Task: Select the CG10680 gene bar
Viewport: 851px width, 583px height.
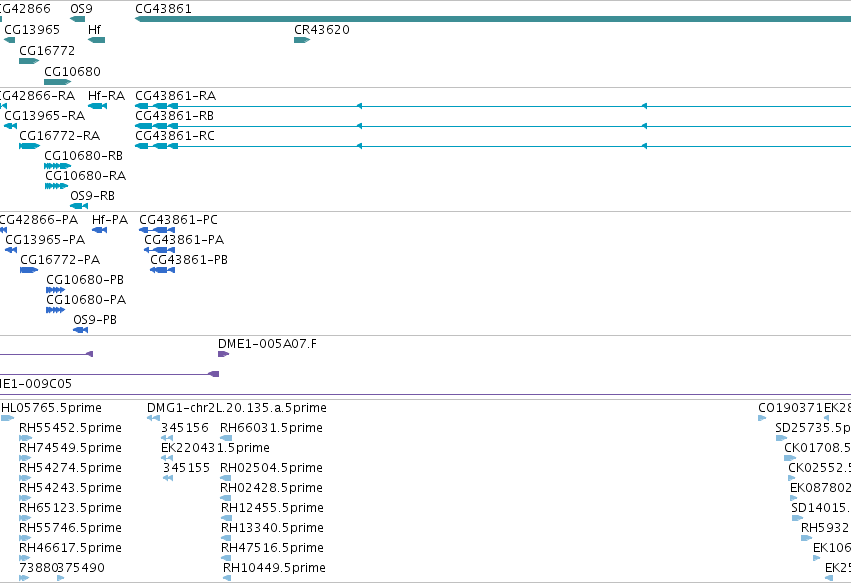Action: pyautogui.click(x=58, y=82)
